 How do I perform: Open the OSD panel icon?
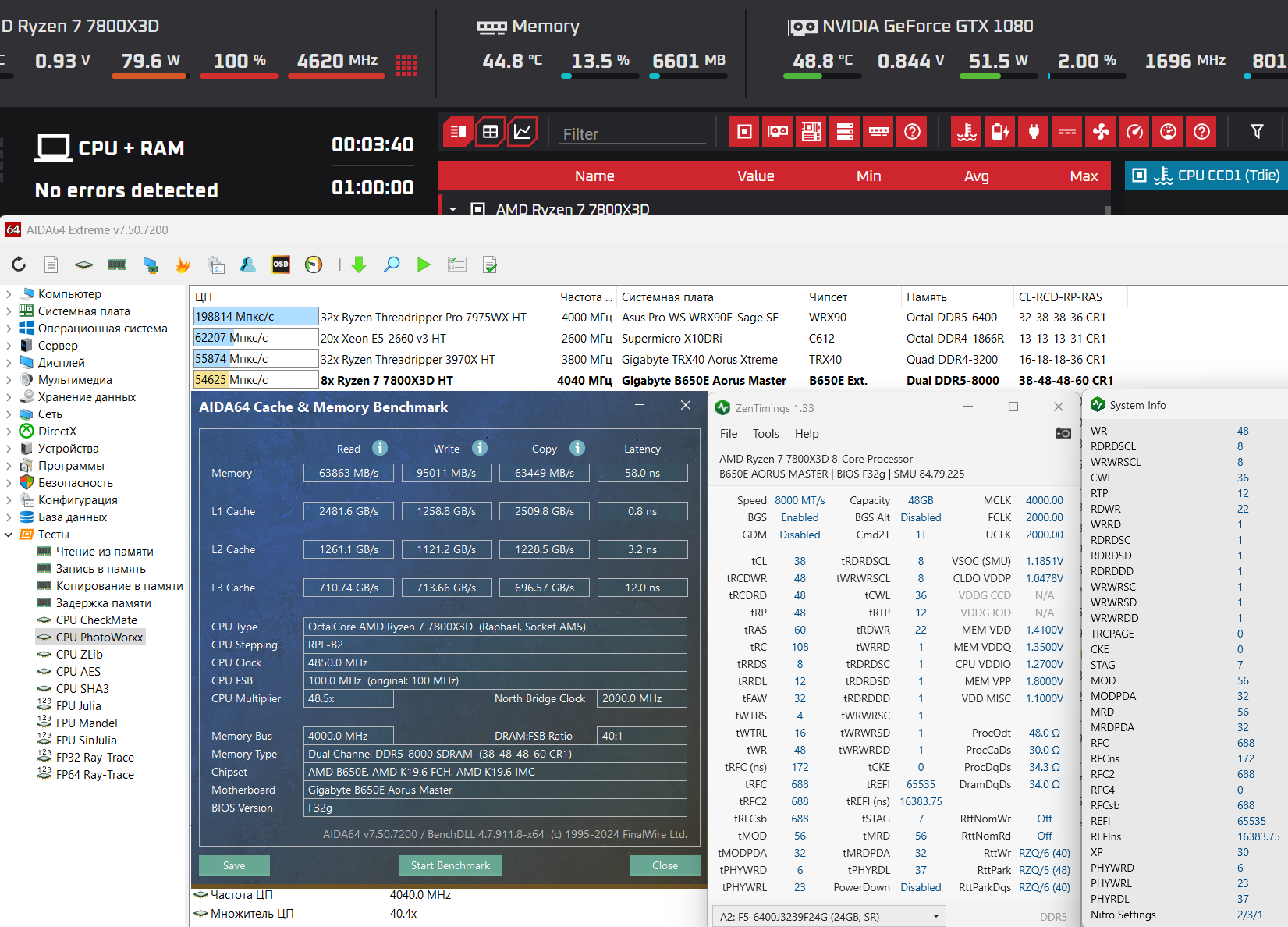281,265
